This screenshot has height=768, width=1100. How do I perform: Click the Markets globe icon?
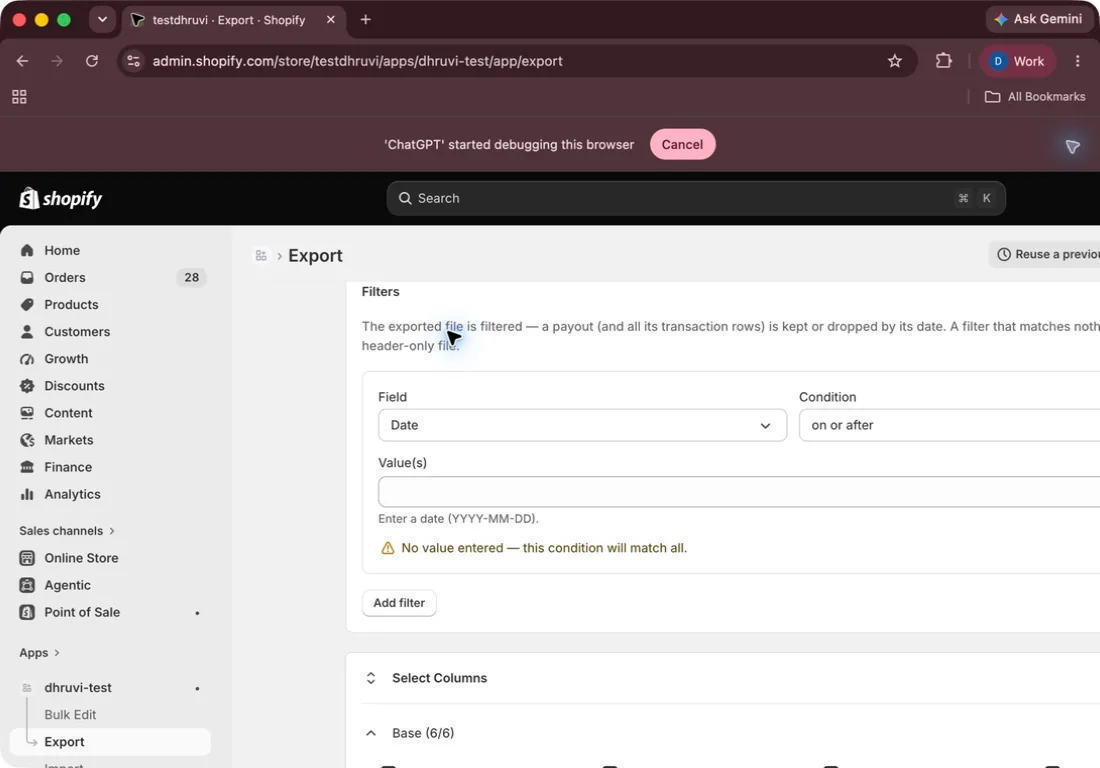tap(27, 440)
